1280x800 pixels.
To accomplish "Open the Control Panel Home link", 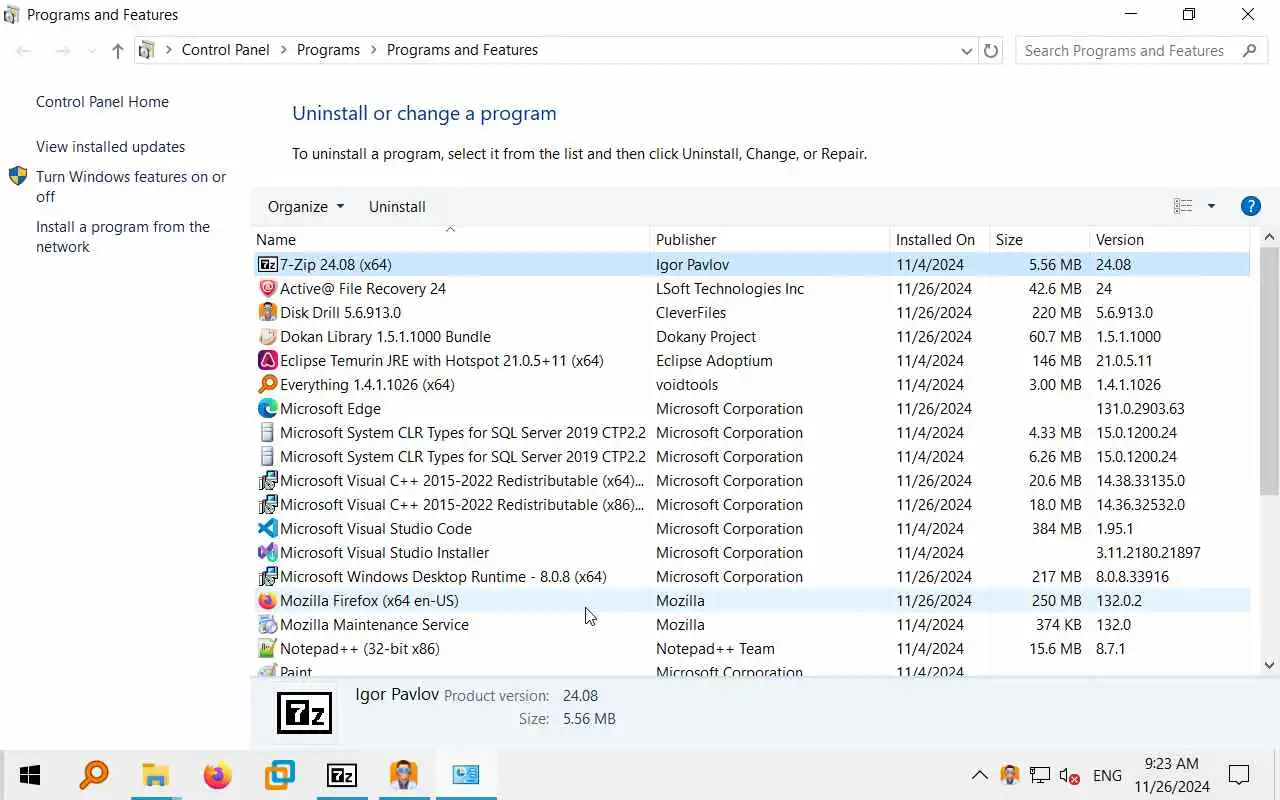I will click(102, 102).
